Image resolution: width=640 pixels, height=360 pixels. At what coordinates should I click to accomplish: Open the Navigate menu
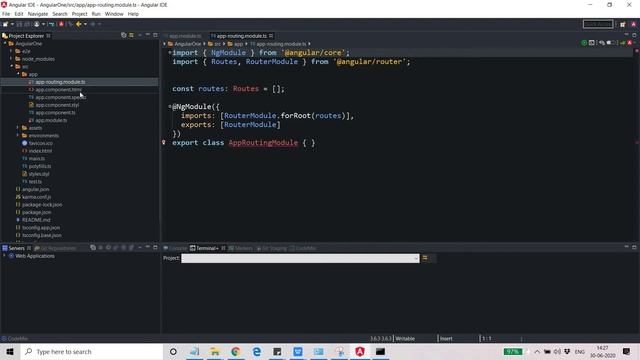38,14
